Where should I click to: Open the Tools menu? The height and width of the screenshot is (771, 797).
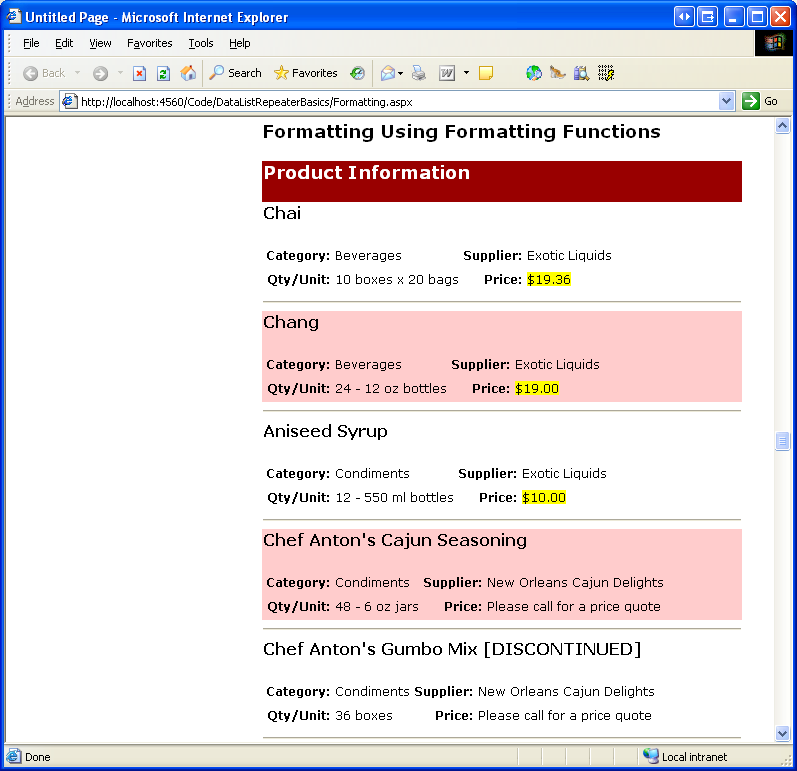201,43
